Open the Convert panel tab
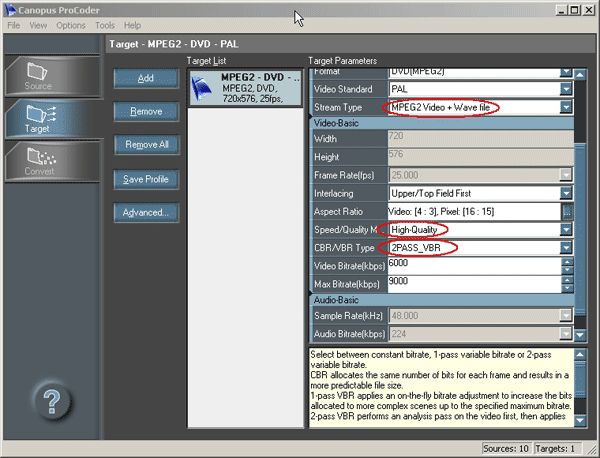 click(52, 161)
